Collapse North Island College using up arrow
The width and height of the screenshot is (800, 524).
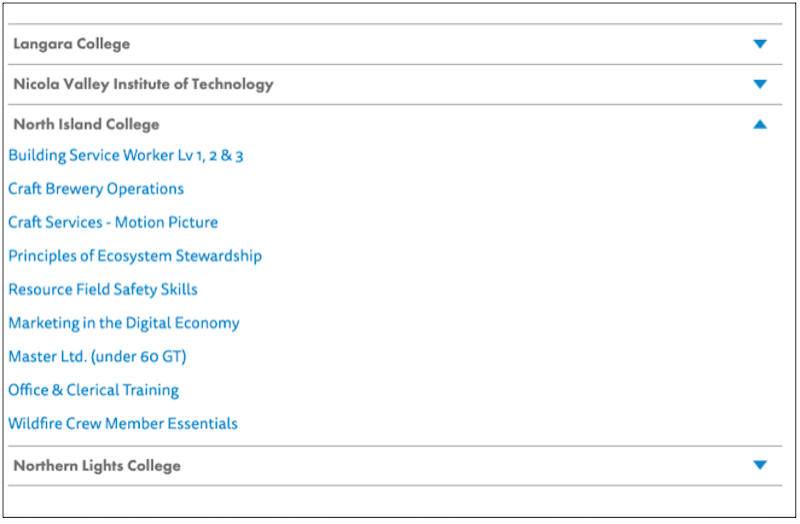pyautogui.click(x=759, y=125)
